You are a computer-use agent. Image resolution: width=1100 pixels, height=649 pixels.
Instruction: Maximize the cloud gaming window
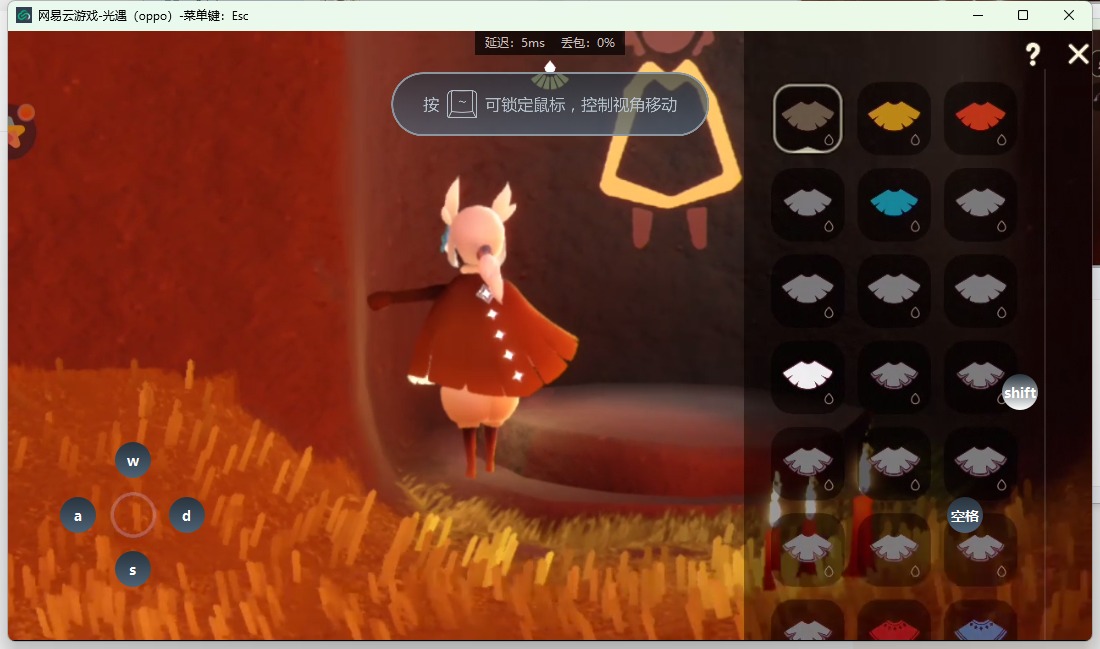(x=1023, y=15)
